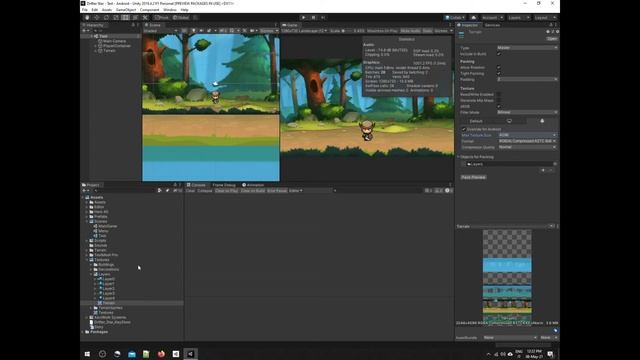Toggle the Read/Write Enabled checkbox
This screenshot has width=640, height=360.
[x=499, y=94]
